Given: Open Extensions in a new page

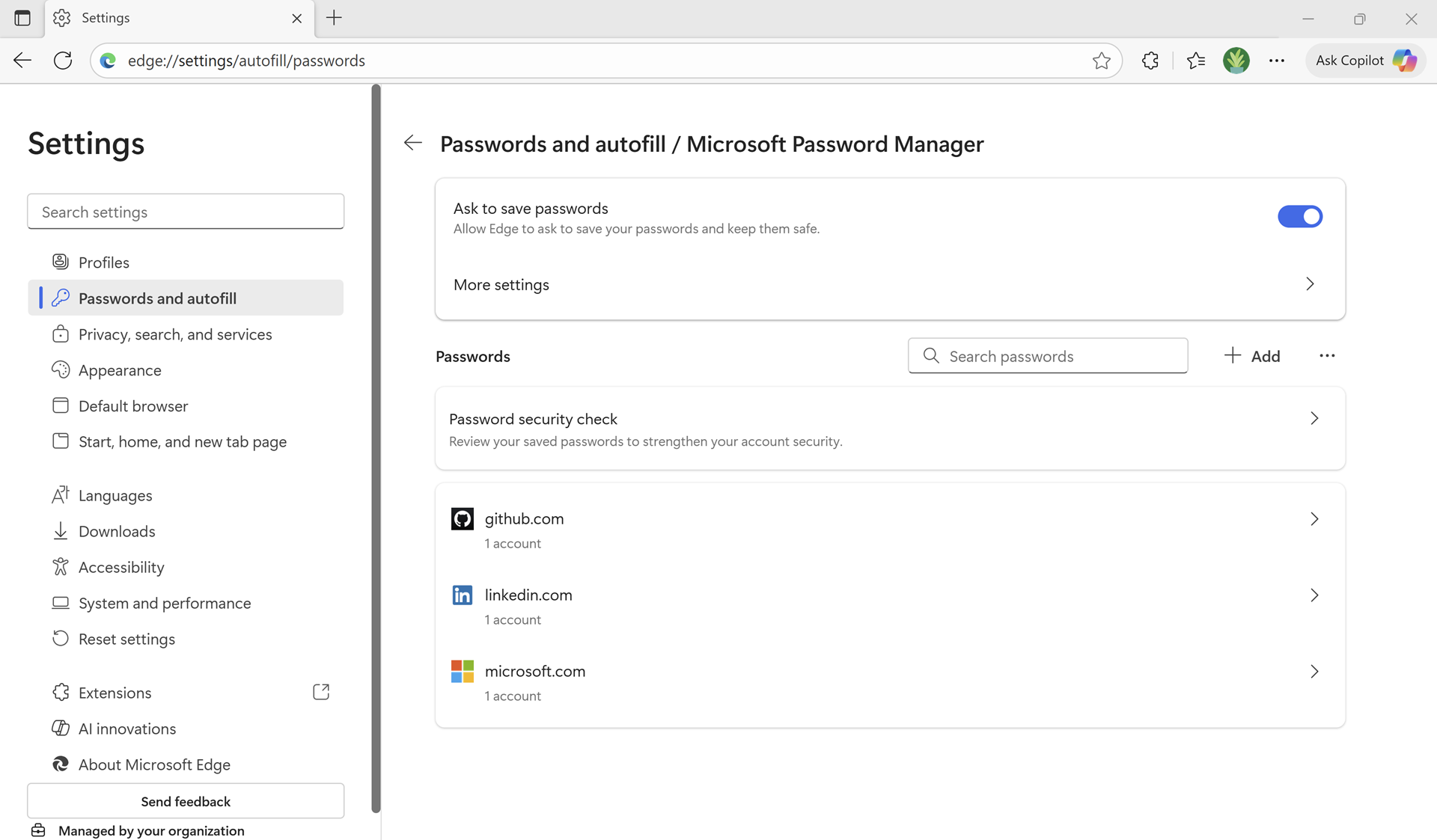Looking at the screenshot, I should 321,692.
